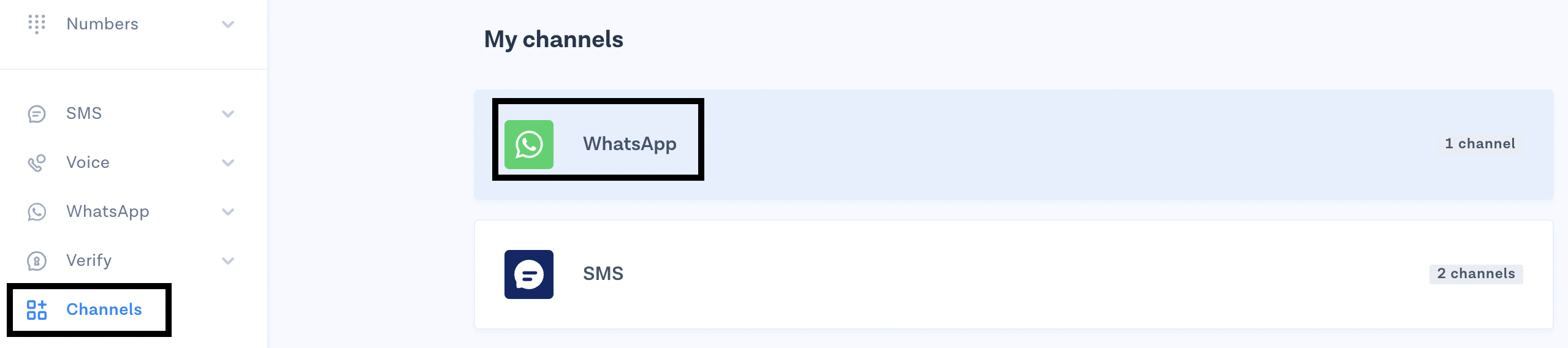1568x348 pixels.
Task: Open the SMS channel name link
Action: click(603, 274)
